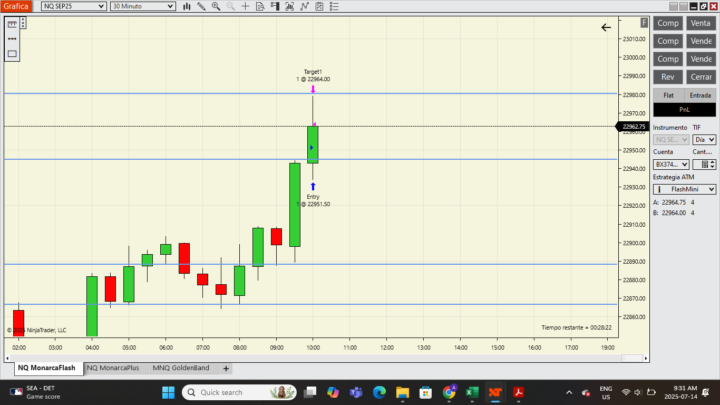Viewport: 720px width, 405px height.
Task: Switch to the NQ MonarcaPlus tab
Action: pos(113,368)
